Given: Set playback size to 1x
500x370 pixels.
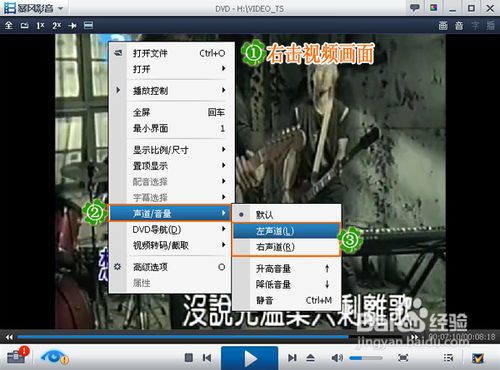Looking at the screenshot, I should pos(40,25).
